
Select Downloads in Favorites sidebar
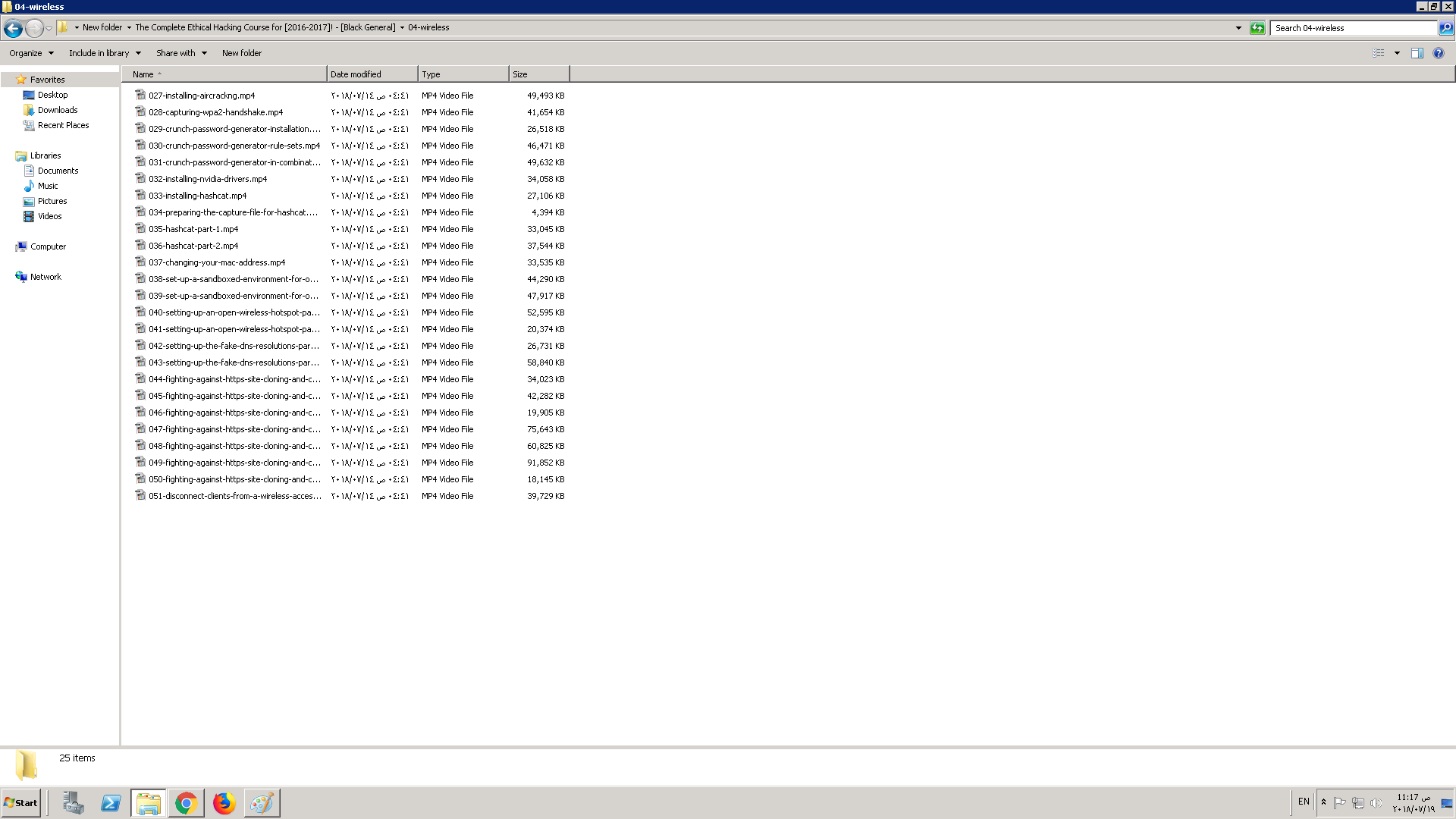point(58,110)
